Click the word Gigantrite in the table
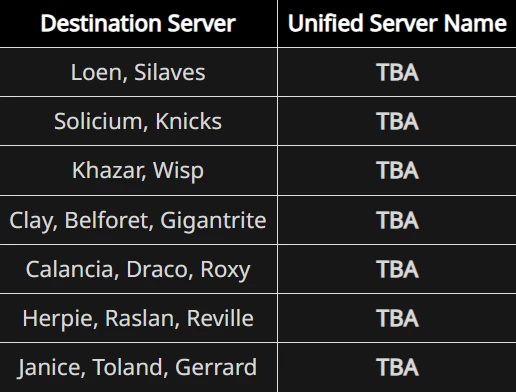The width and height of the screenshot is (516, 392). tap(213, 221)
